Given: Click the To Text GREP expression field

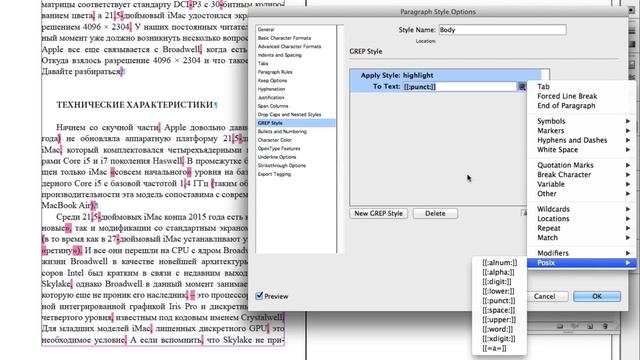Looking at the screenshot, I should click(x=460, y=87).
